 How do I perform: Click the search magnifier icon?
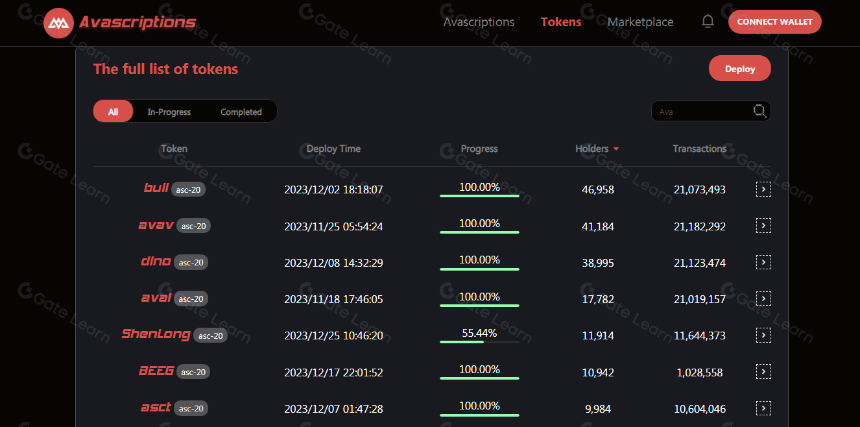pos(760,111)
